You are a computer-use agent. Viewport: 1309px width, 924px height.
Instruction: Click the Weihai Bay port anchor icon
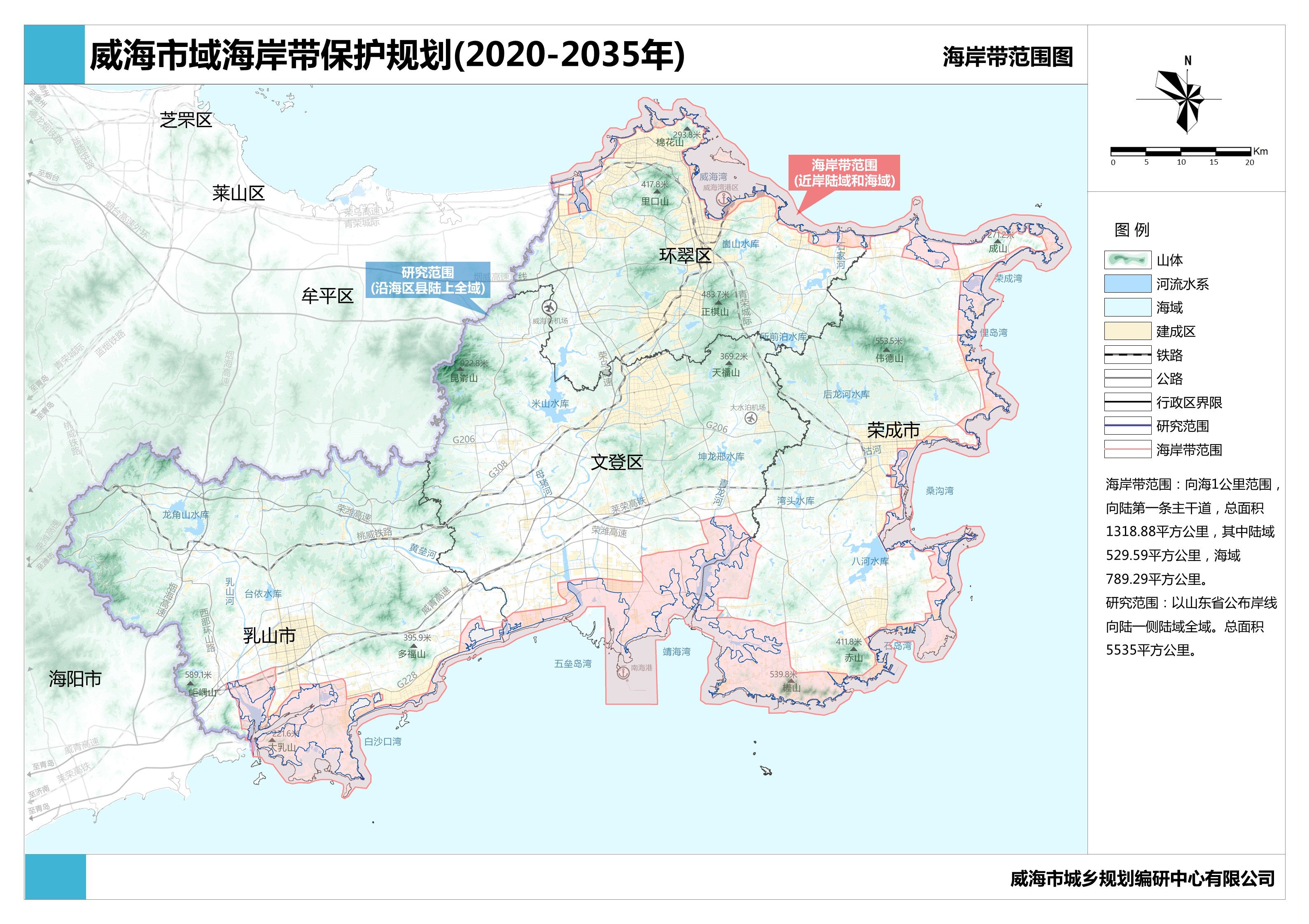point(723,200)
